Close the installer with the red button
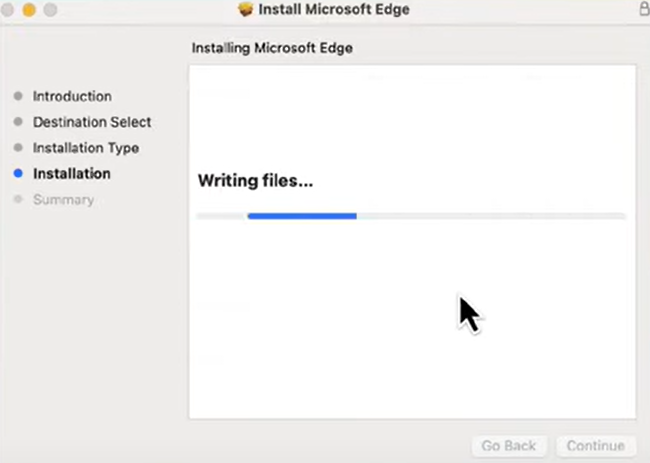The image size is (650, 463). point(8,10)
